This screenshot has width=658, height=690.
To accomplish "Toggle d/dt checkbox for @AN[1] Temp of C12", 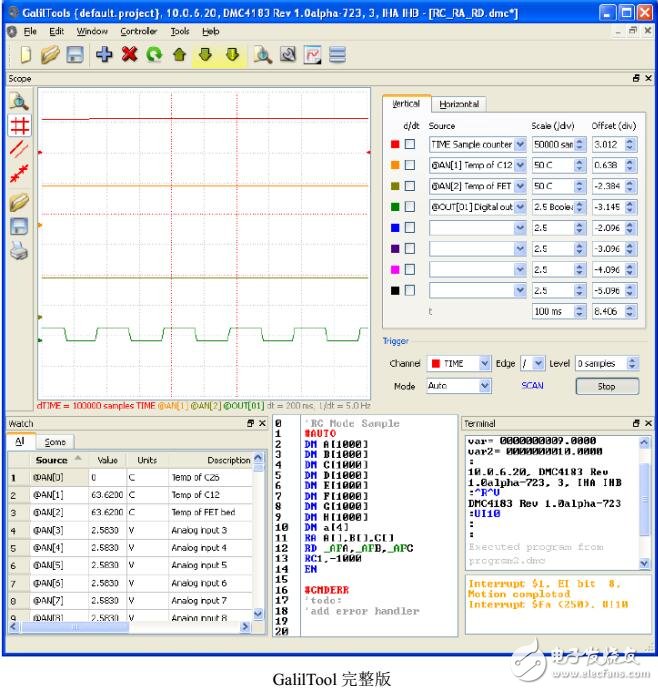I will 410,165.
